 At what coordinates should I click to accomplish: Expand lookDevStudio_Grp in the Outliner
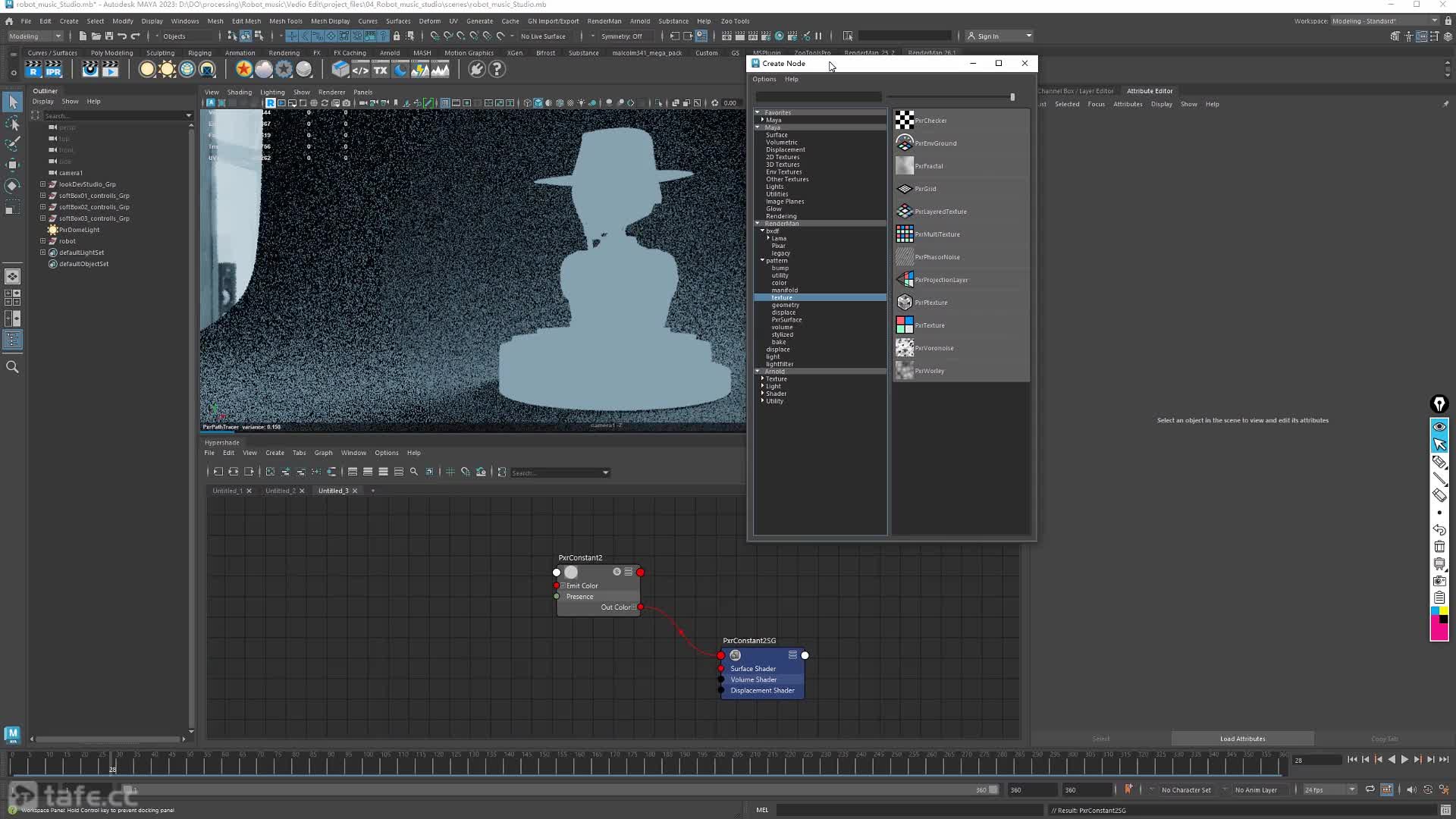pyautogui.click(x=43, y=184)
